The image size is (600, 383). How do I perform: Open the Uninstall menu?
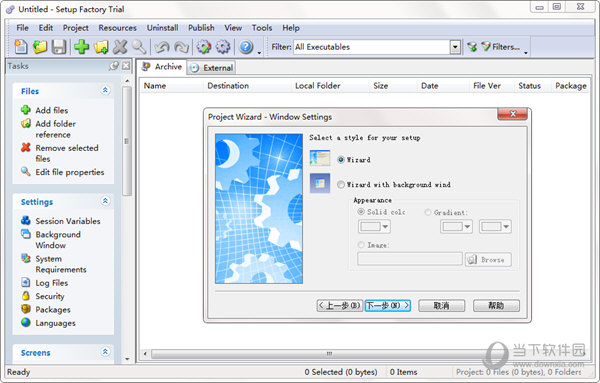click(x=162, y=28)
